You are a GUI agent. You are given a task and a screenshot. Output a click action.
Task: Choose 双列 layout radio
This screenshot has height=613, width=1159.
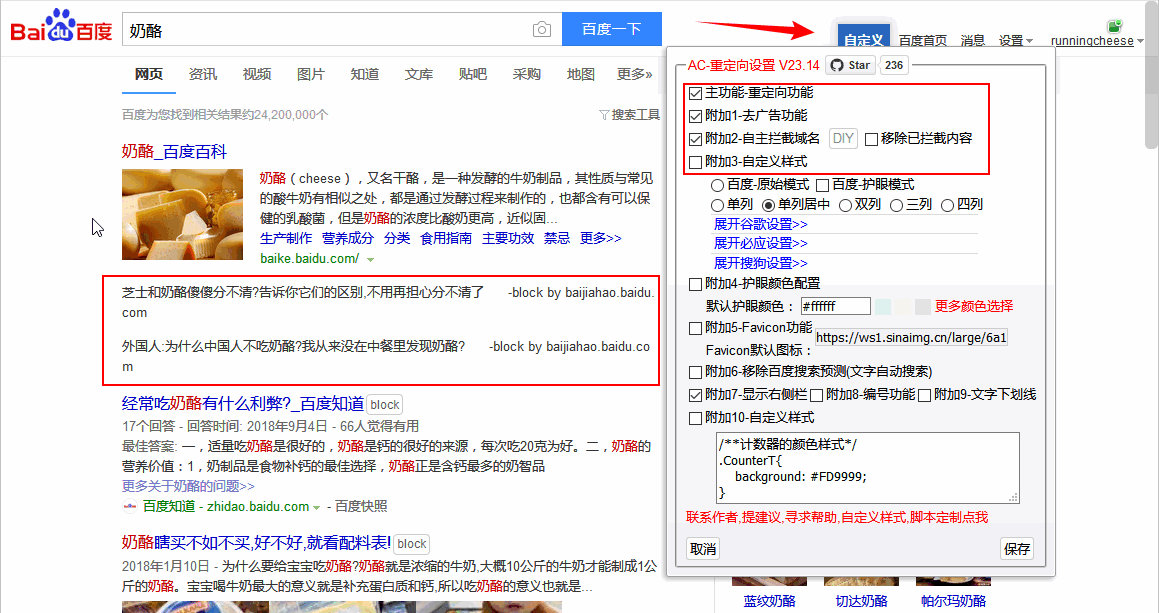[846, 205]
